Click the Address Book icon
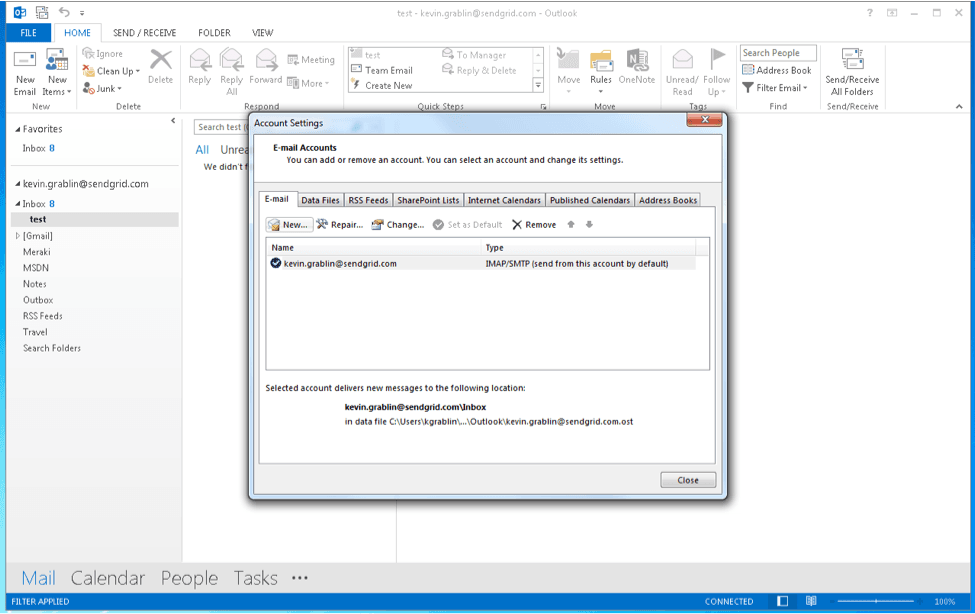The image size is (975, 614). tap(779, 69)
